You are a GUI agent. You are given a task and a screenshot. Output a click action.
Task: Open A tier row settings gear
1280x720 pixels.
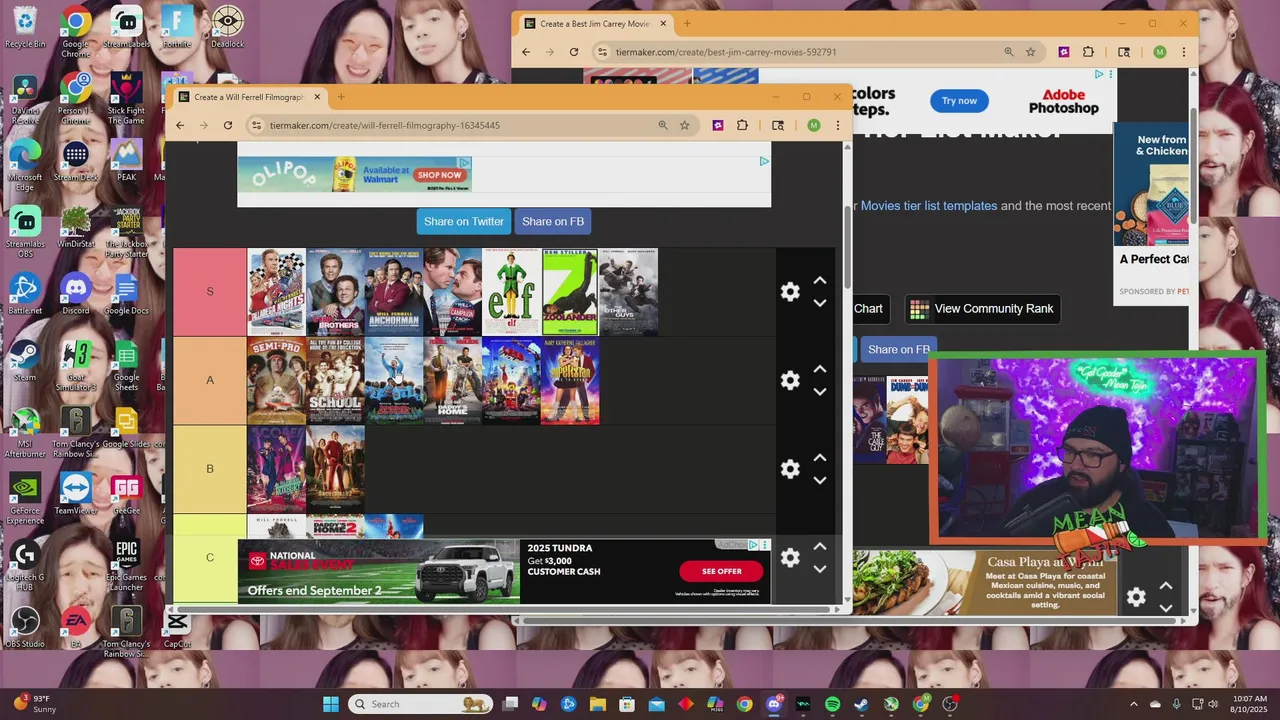[x=790, y=381]
